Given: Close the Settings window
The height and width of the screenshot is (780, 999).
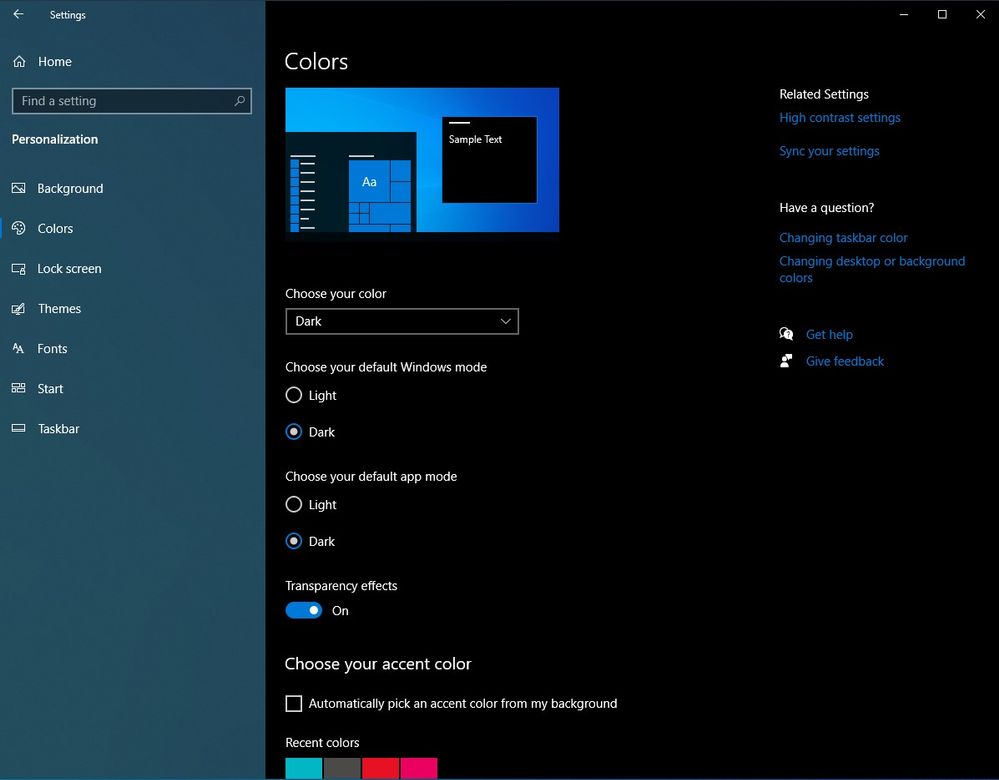Looking at the screenshot, I should pos(980,14).
